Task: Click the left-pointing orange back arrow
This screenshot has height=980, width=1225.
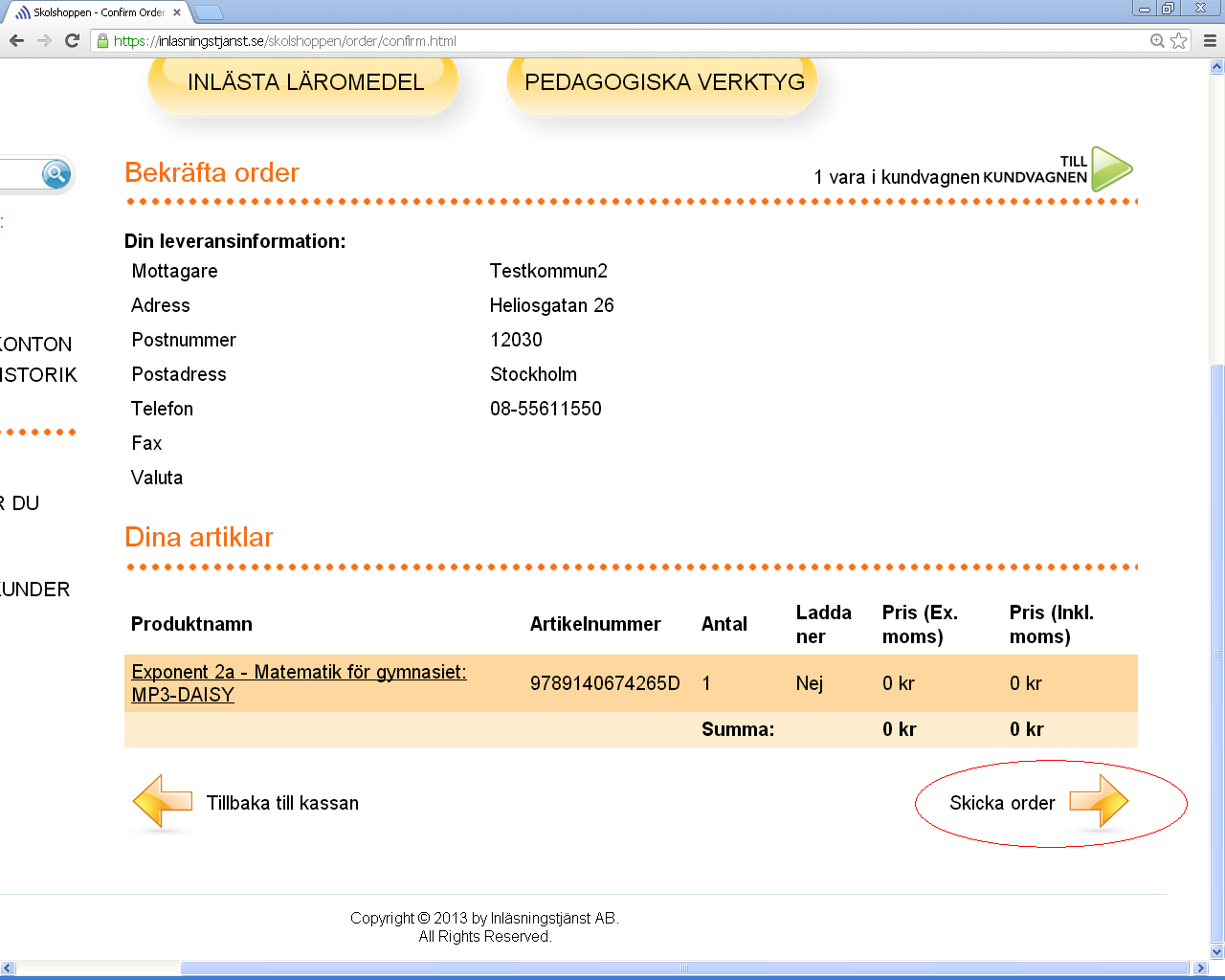Action: coord(163,801)
